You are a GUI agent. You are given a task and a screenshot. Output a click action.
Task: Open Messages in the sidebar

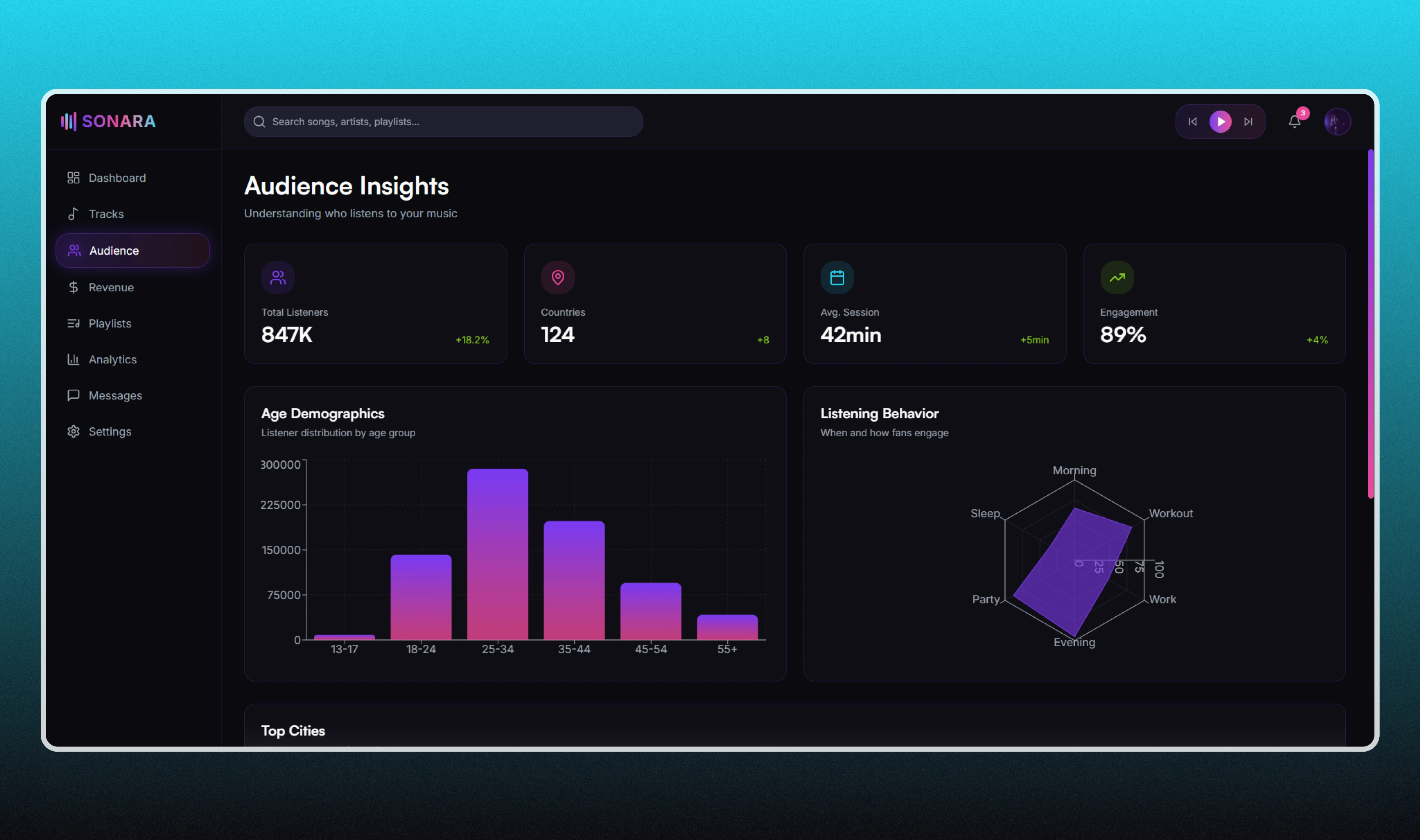[115, 396]
